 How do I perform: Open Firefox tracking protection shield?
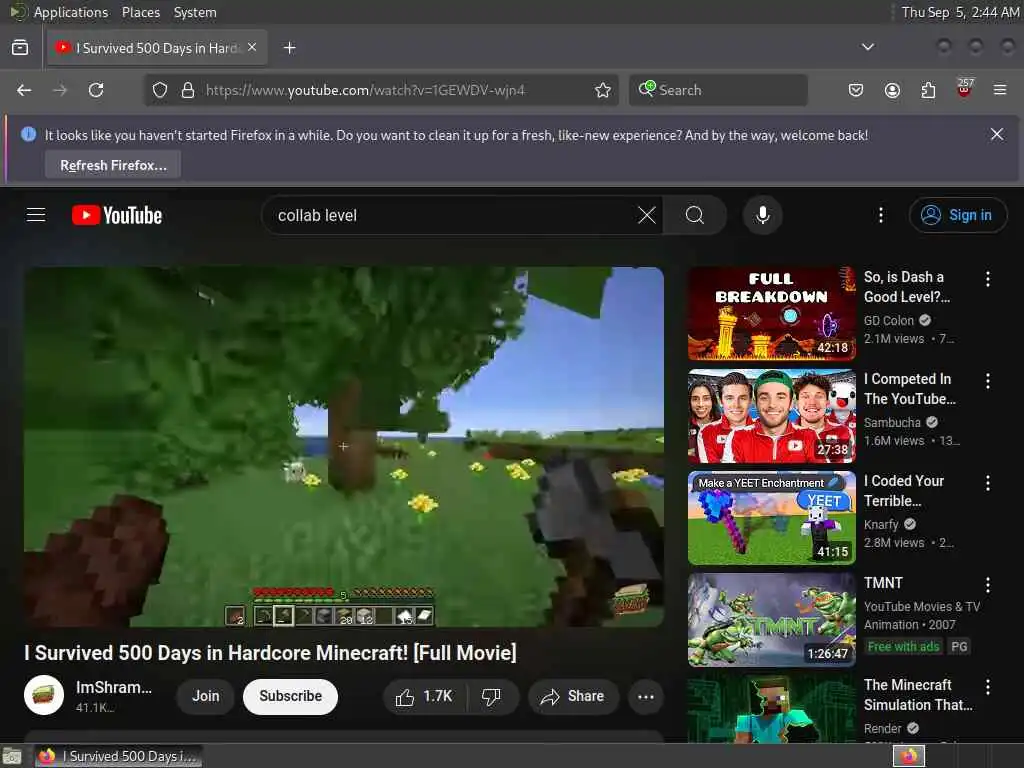pos(160,90)
